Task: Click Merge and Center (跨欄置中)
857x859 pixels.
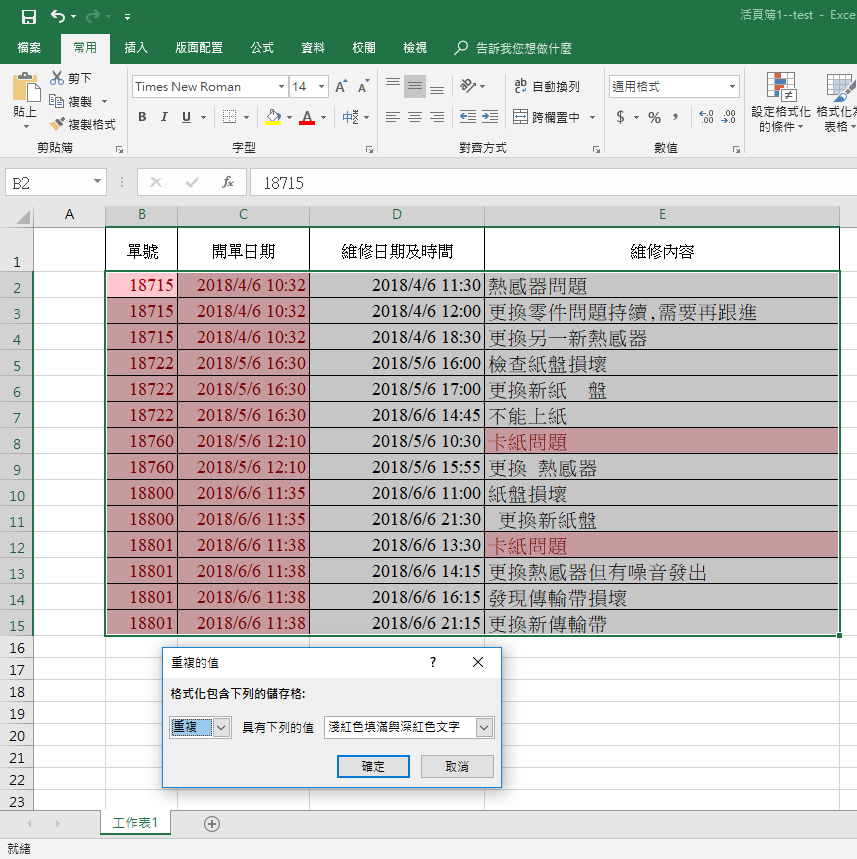Action: click(546, 117)
